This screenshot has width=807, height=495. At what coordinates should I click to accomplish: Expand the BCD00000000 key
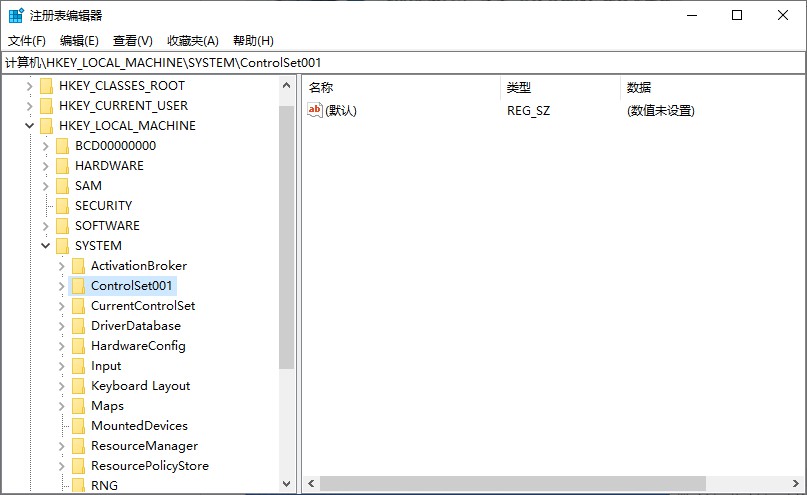[45, 146]
